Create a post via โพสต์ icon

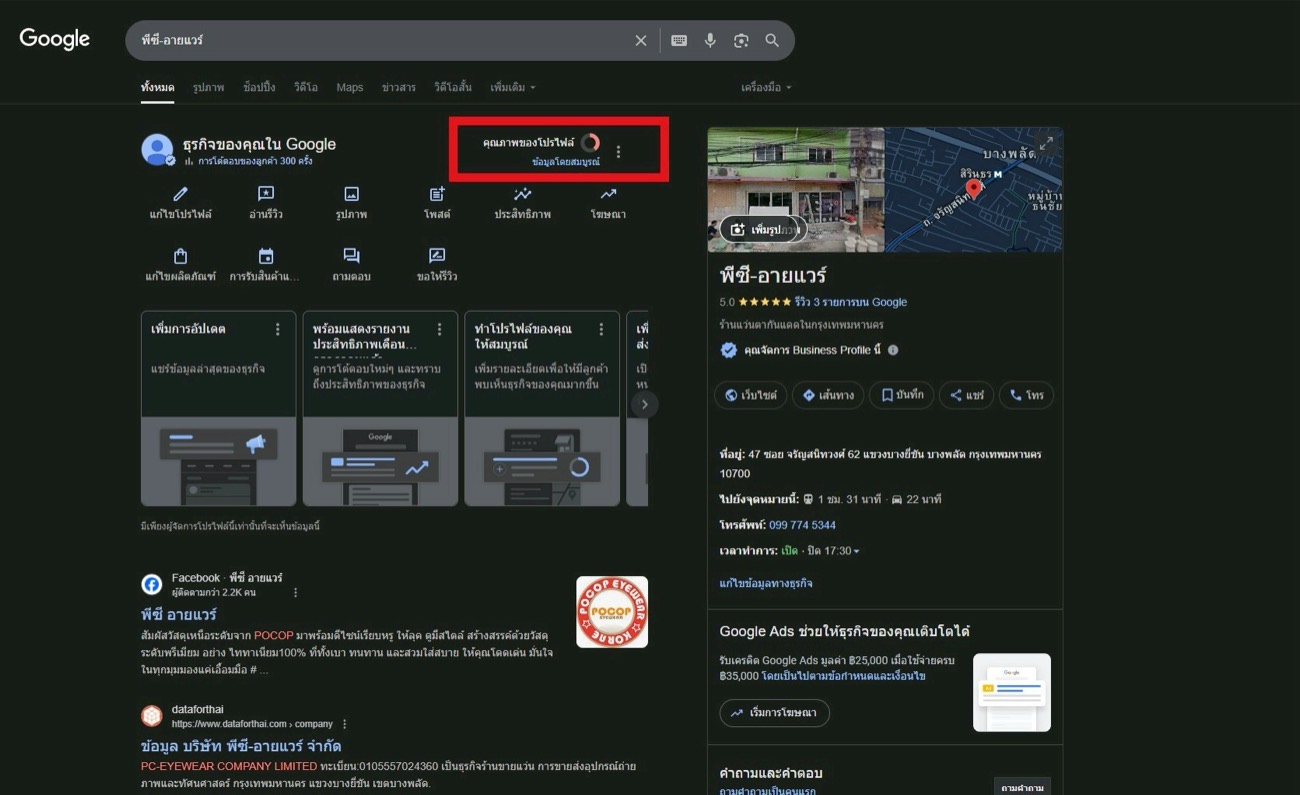click(437, 194)
